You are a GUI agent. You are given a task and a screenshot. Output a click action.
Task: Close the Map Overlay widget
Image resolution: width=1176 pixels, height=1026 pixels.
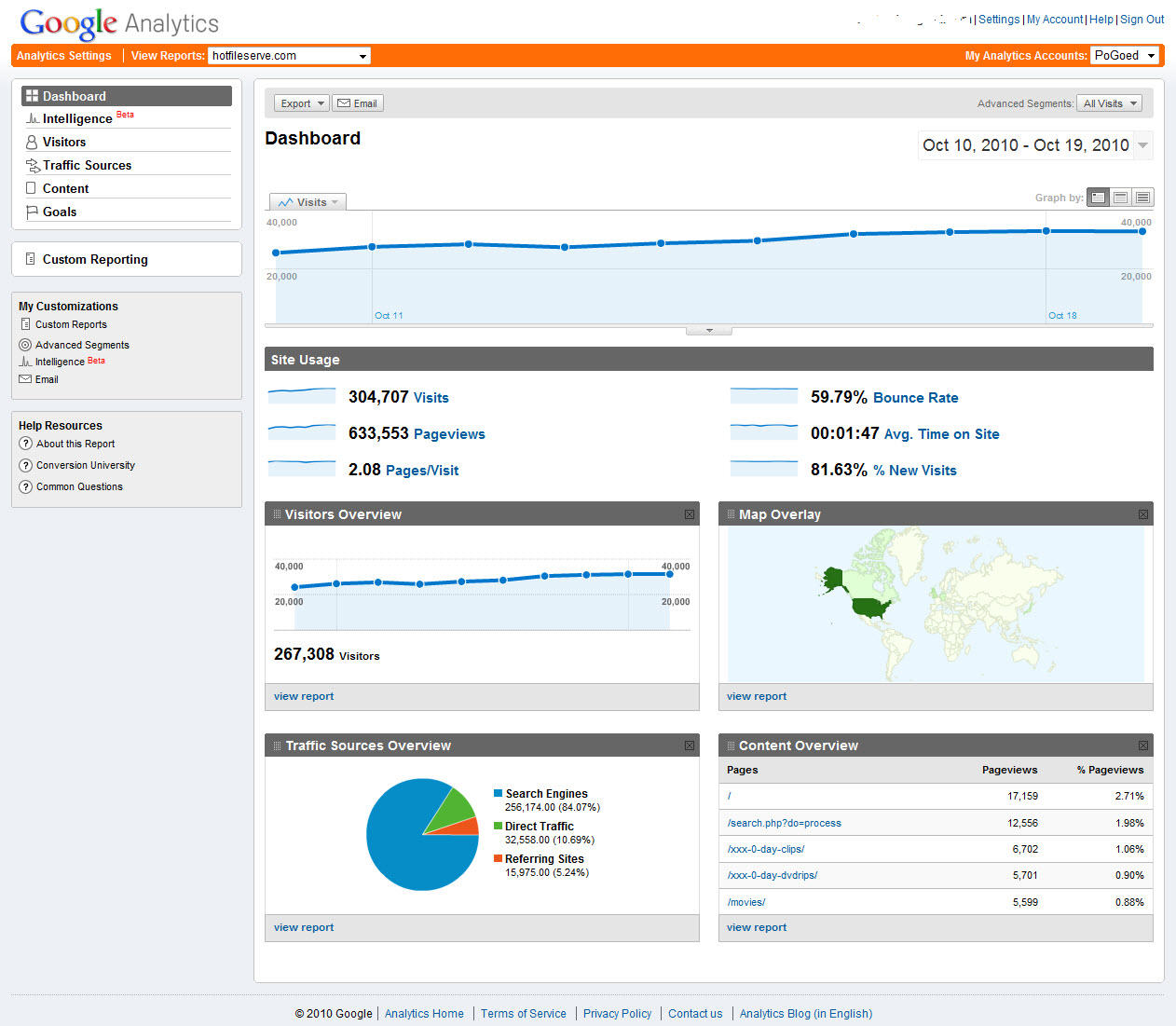click(x=1142, y=514)
